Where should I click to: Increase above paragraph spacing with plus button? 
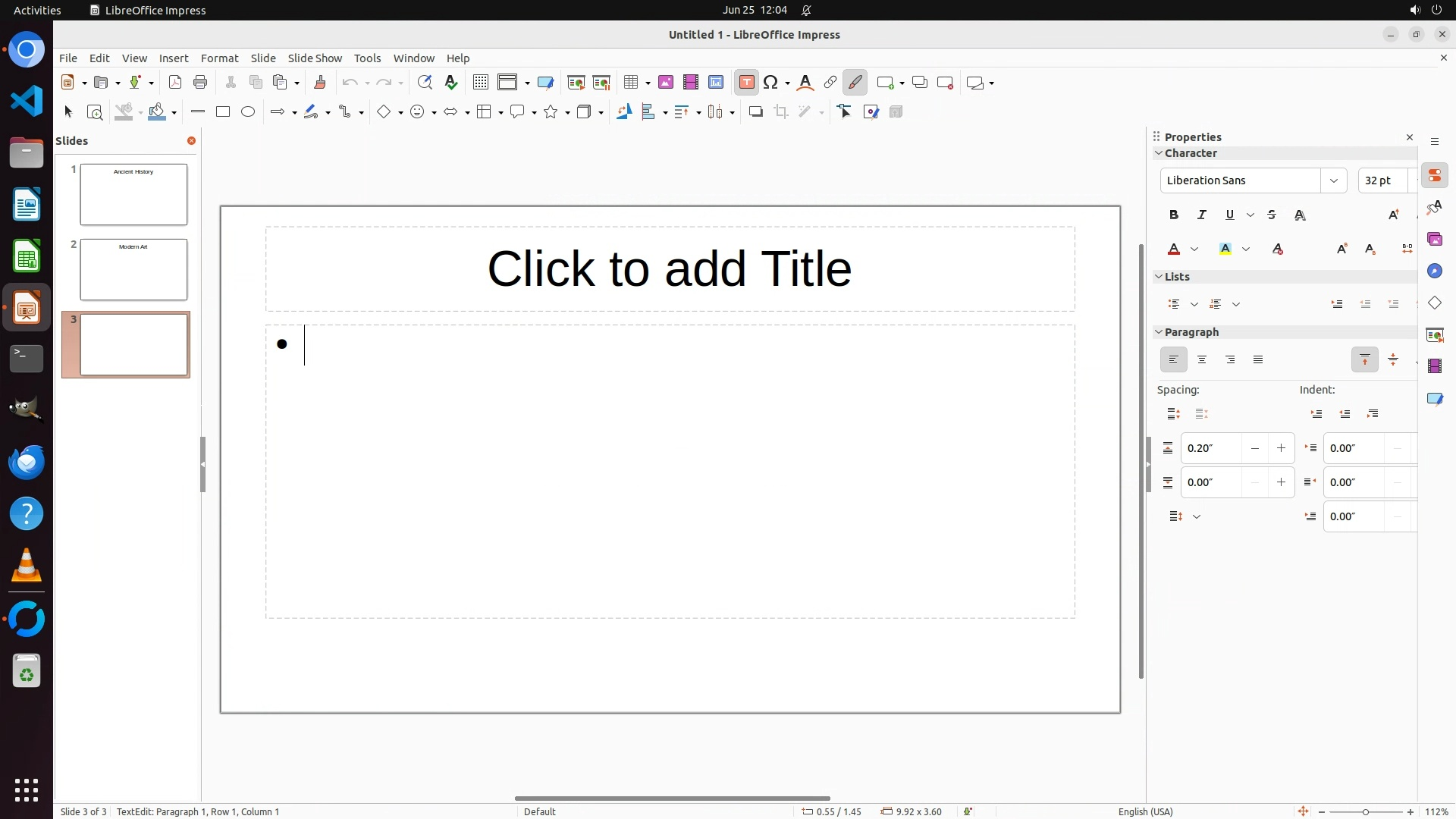coord(1281,448)
